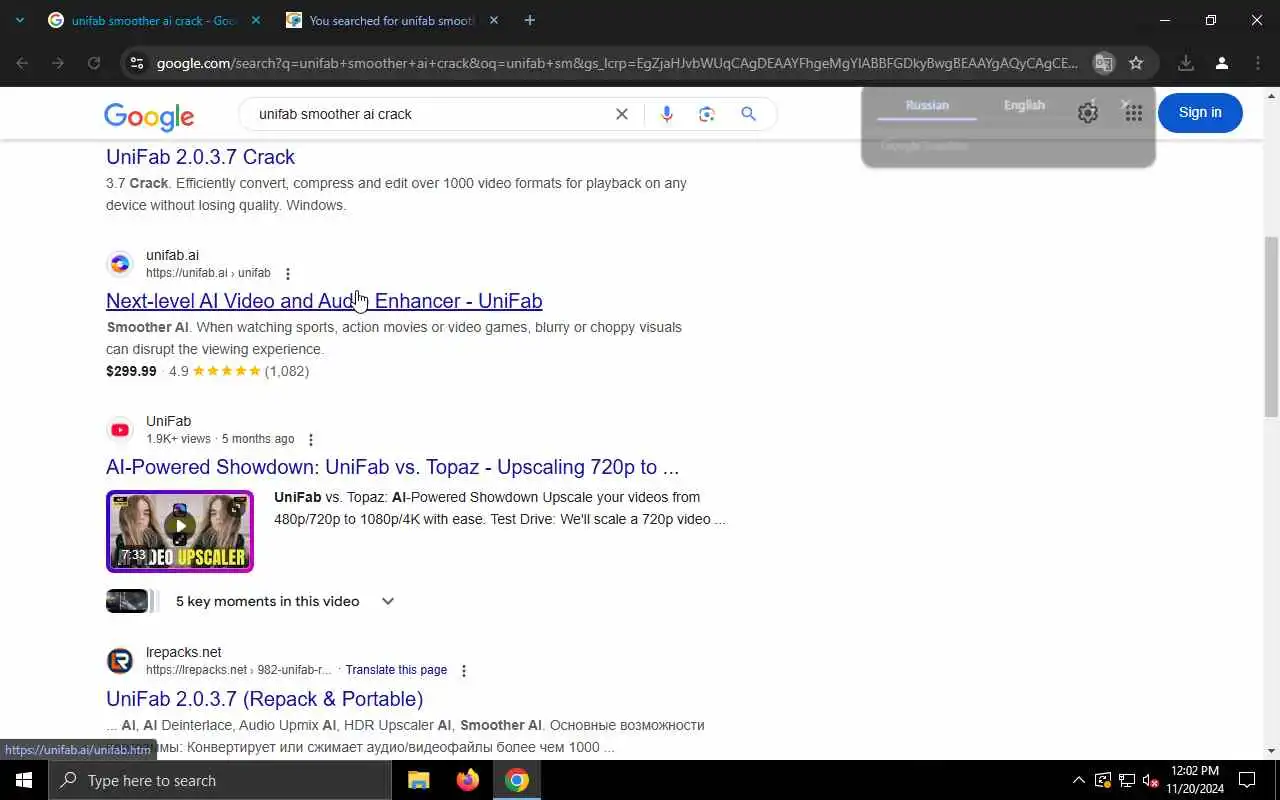Click the $299.99 price text
1280x800 pixels.
pos(131,371)
